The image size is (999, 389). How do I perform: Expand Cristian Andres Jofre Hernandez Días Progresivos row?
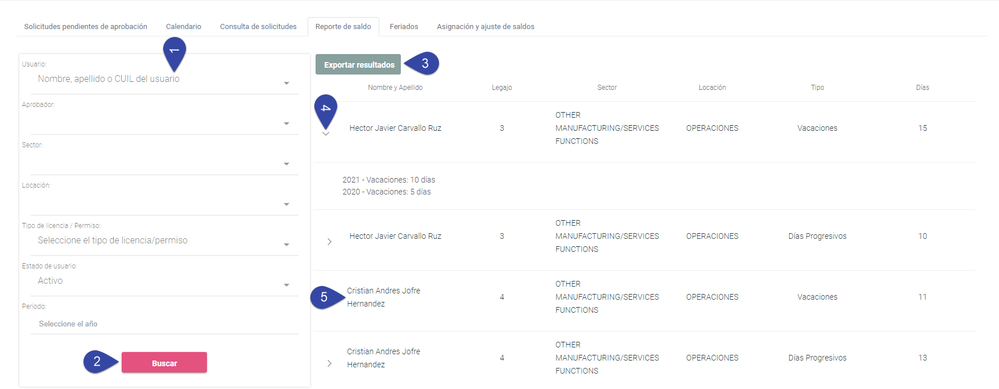click(329, 364)
